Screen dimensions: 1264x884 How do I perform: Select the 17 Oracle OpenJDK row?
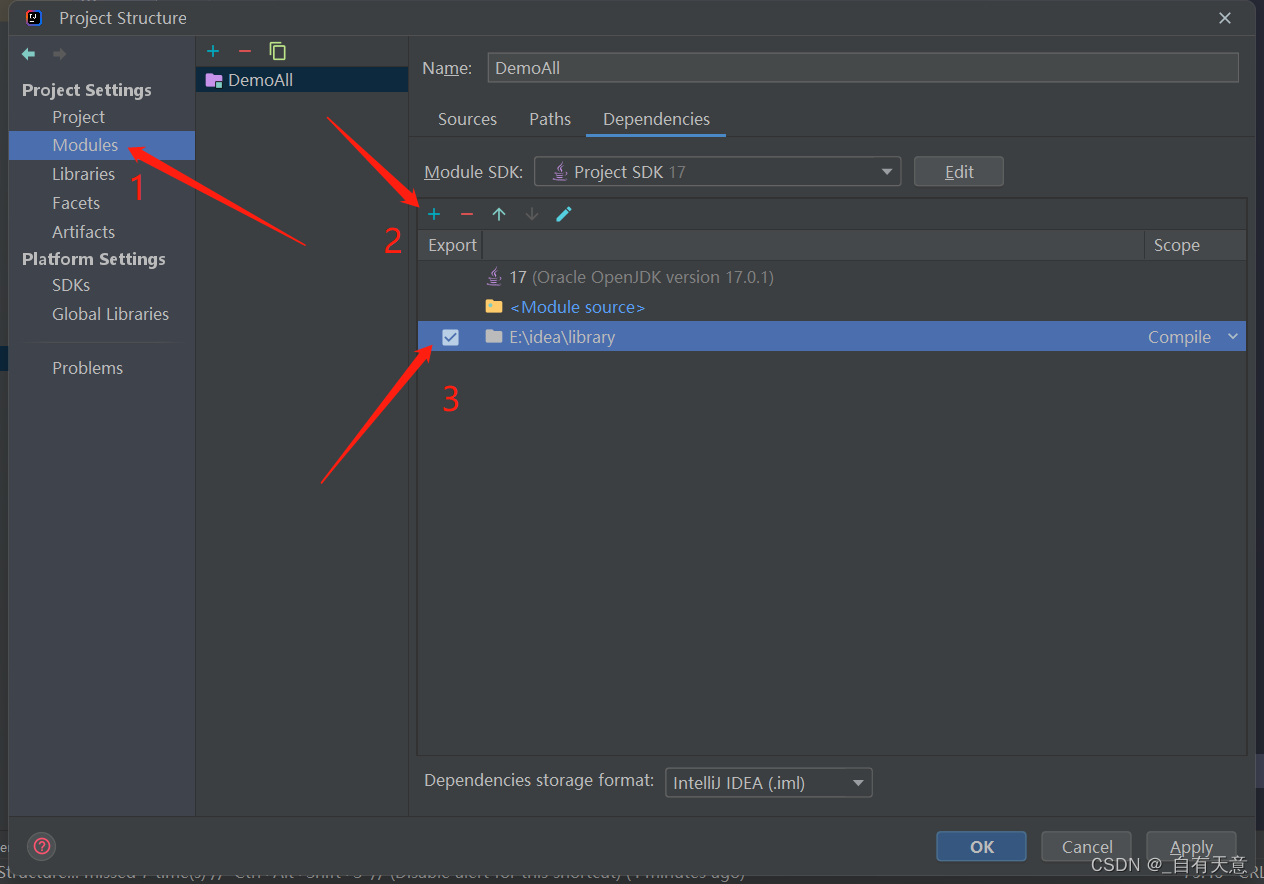[x=832, y=277]
